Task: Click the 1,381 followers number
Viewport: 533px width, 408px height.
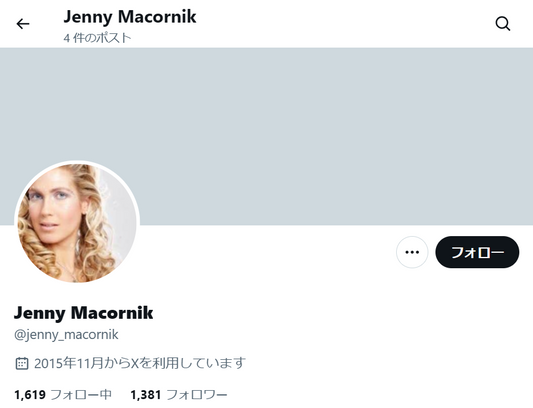Action: click(146, 395)
